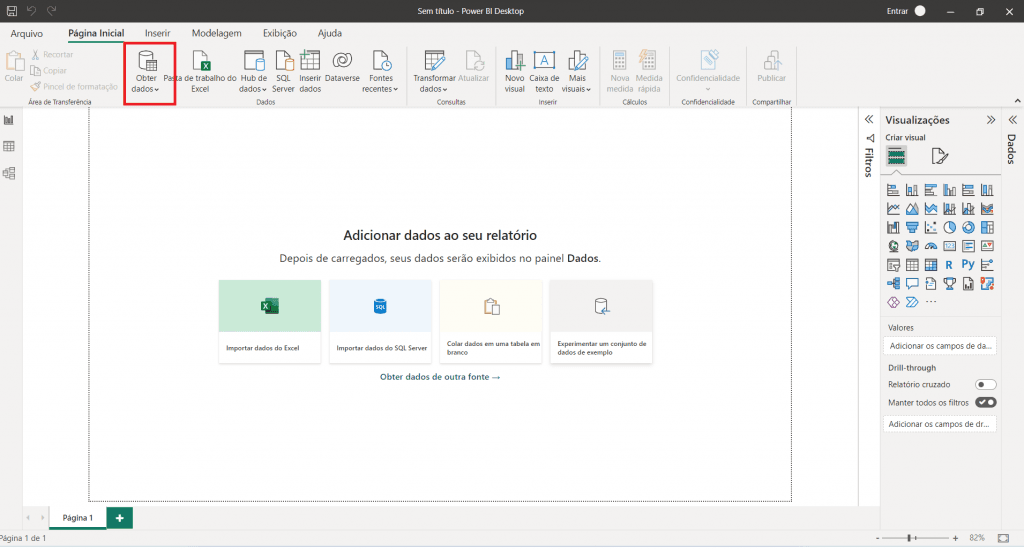Click the SQL Server ribbon icon
The height and width of the screenshot is (549, 1024).
click(284, 60)
